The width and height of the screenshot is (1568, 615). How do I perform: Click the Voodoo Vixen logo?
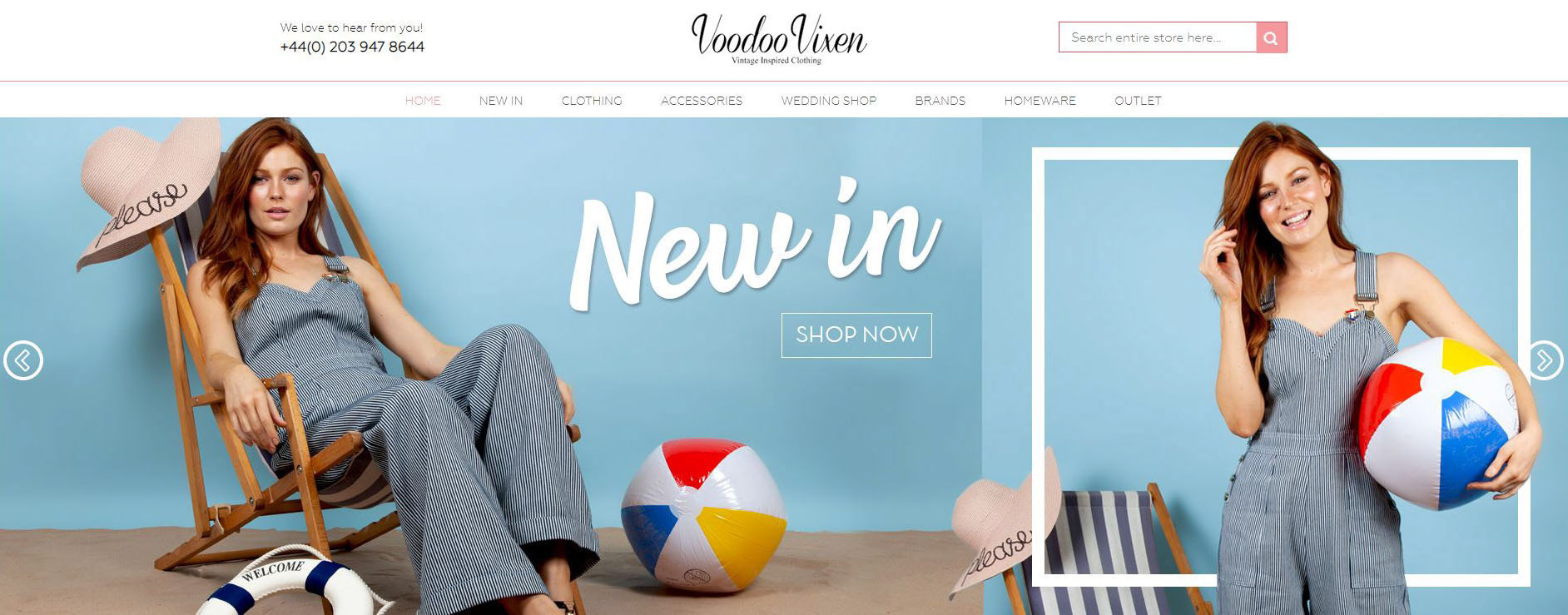point(779,39)
